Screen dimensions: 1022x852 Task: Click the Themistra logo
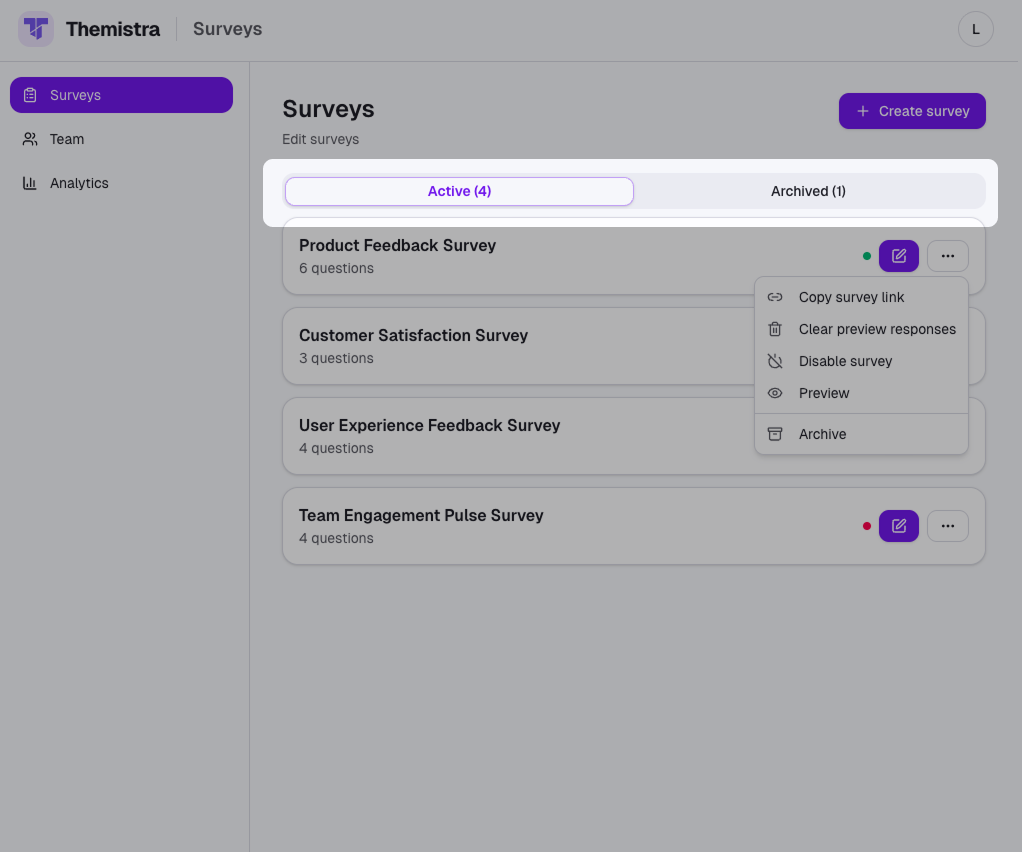pyautogui.click(x=35, y=29)
